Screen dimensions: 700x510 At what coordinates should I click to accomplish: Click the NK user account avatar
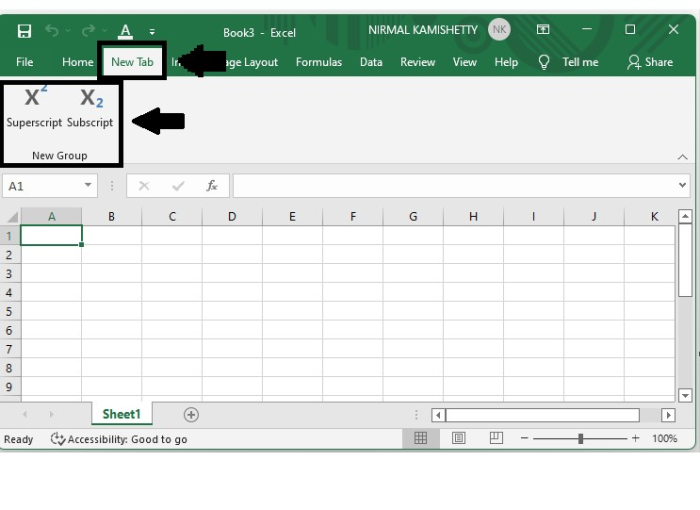(499, 30)
